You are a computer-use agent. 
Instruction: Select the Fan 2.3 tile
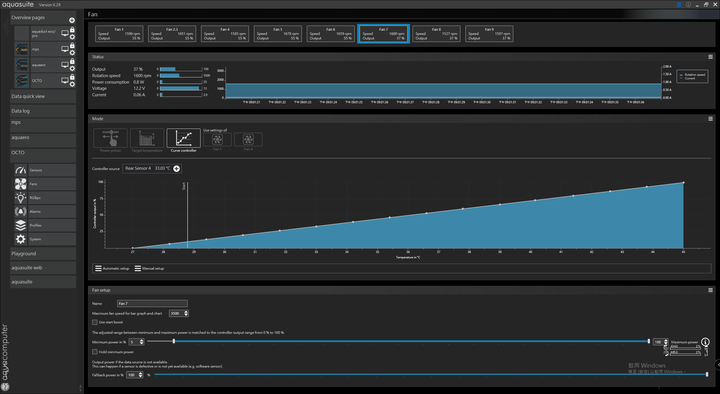[172, 34]
